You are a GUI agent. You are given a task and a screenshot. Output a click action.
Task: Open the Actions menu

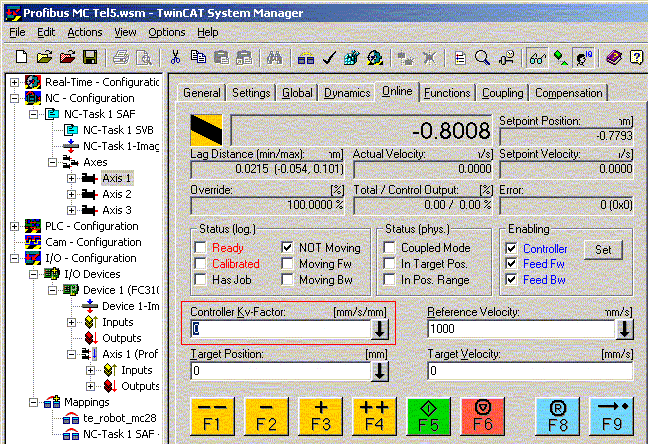click(x=85, y=32)
